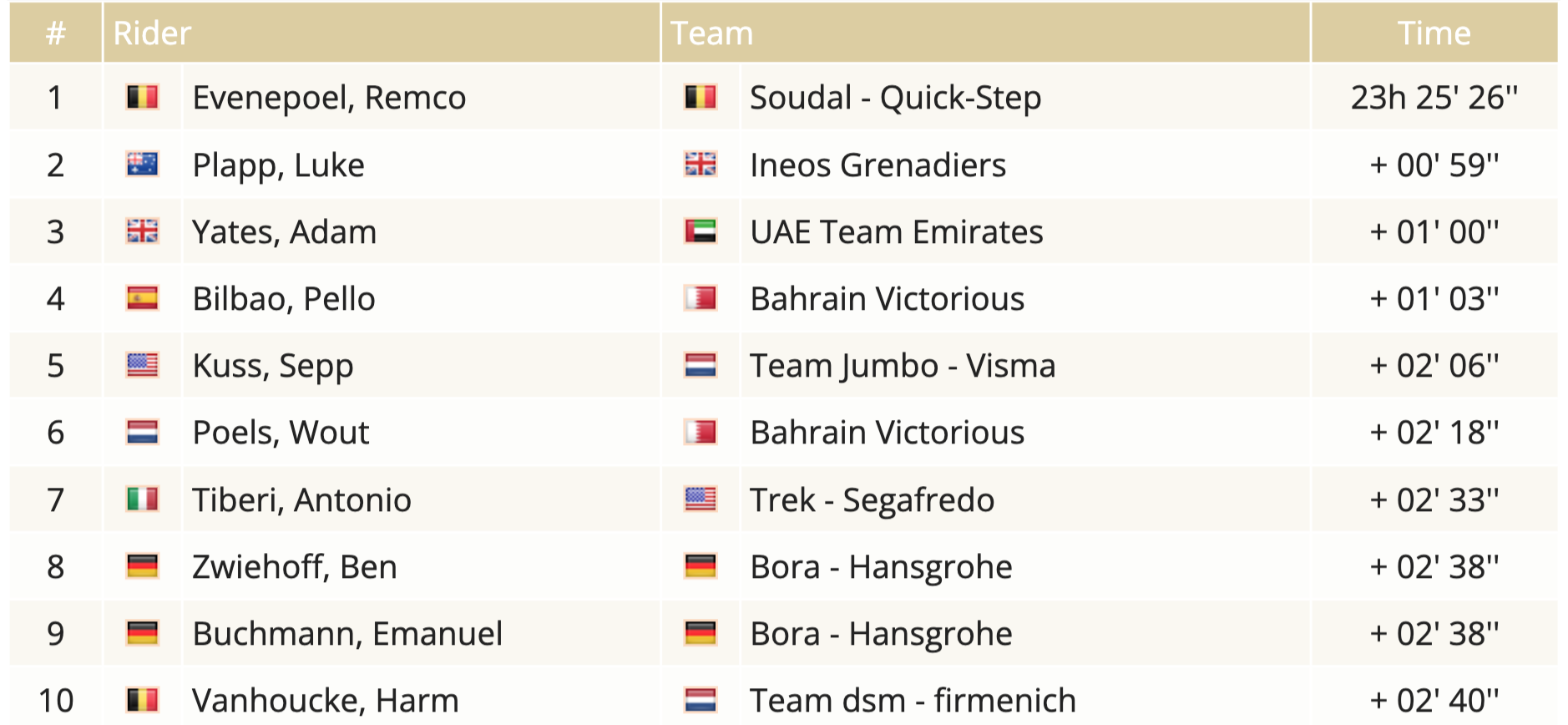Open rider Buchmann, Emanuel
Viewport: 1568px width, 725px height.
(x=347, y=633)
